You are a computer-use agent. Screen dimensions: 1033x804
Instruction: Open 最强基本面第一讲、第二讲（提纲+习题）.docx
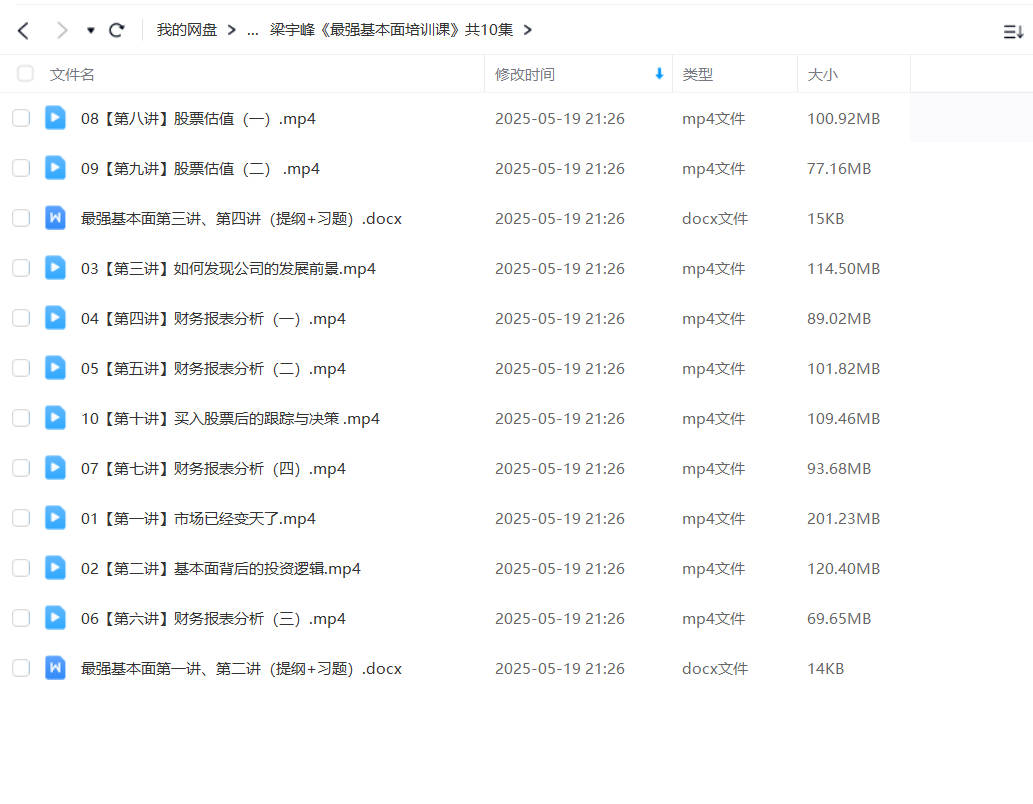241,669
